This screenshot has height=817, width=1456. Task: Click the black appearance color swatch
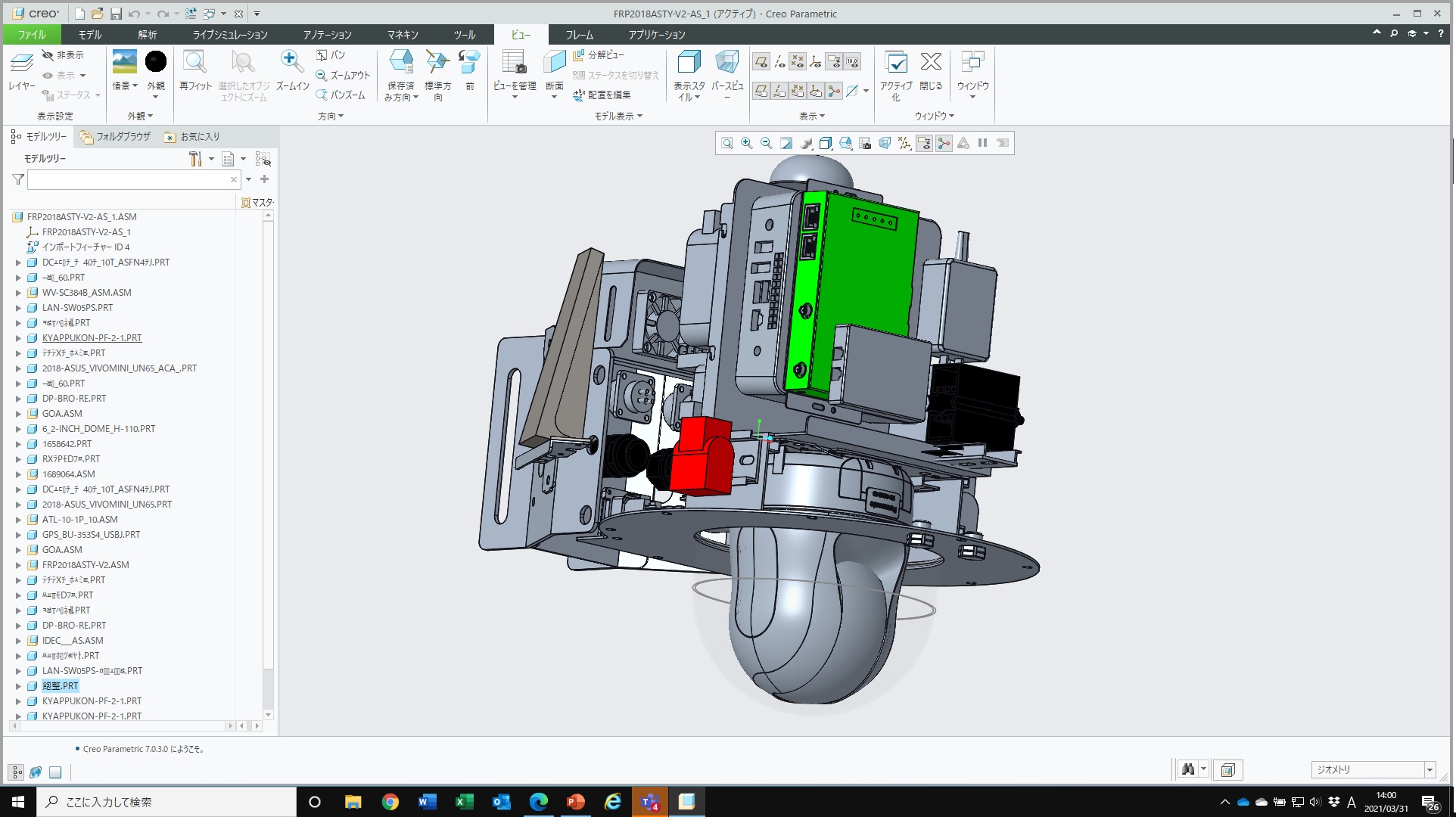pos(156,62)
